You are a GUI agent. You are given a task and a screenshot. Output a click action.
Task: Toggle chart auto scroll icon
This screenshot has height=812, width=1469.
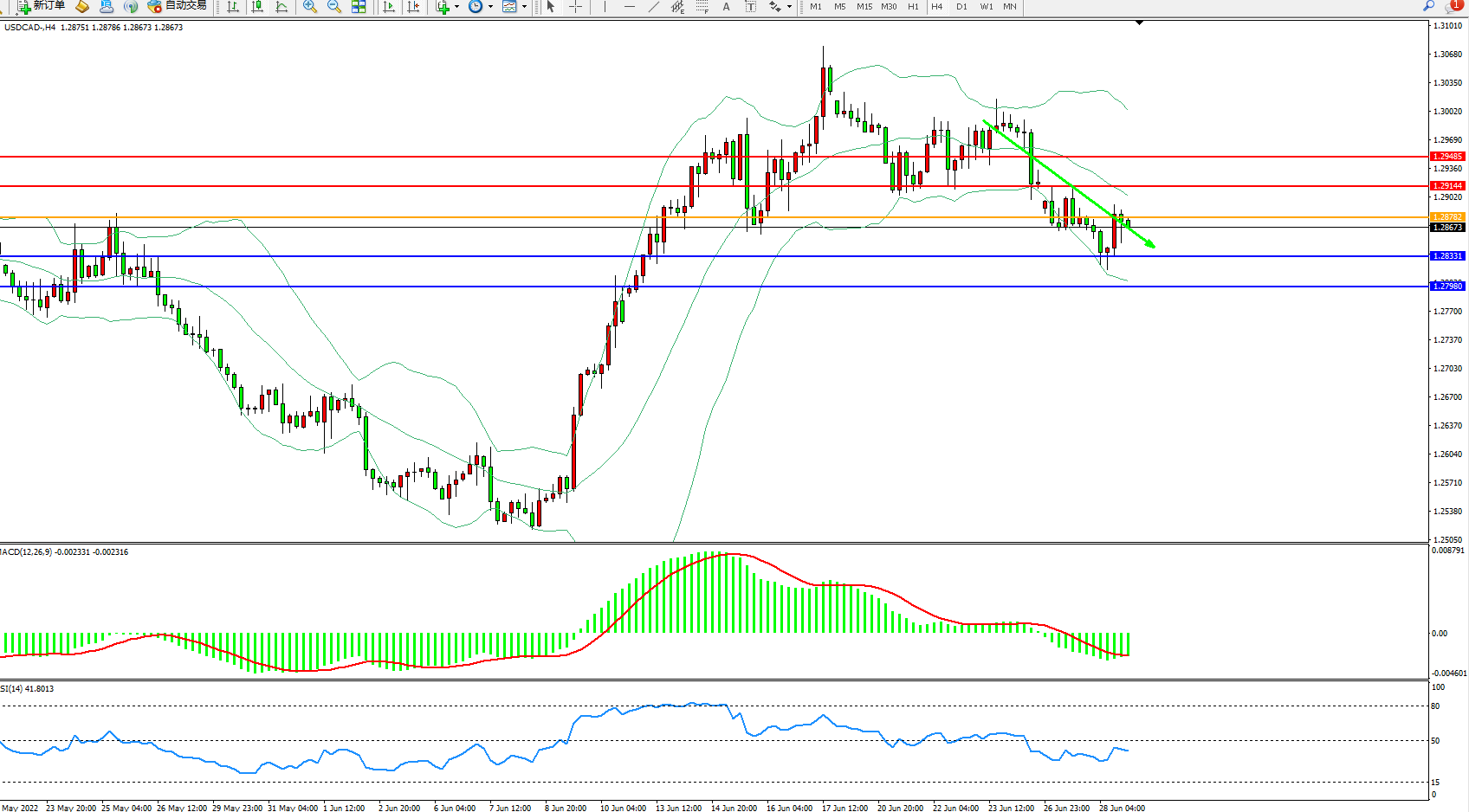(x=389, y=7)
